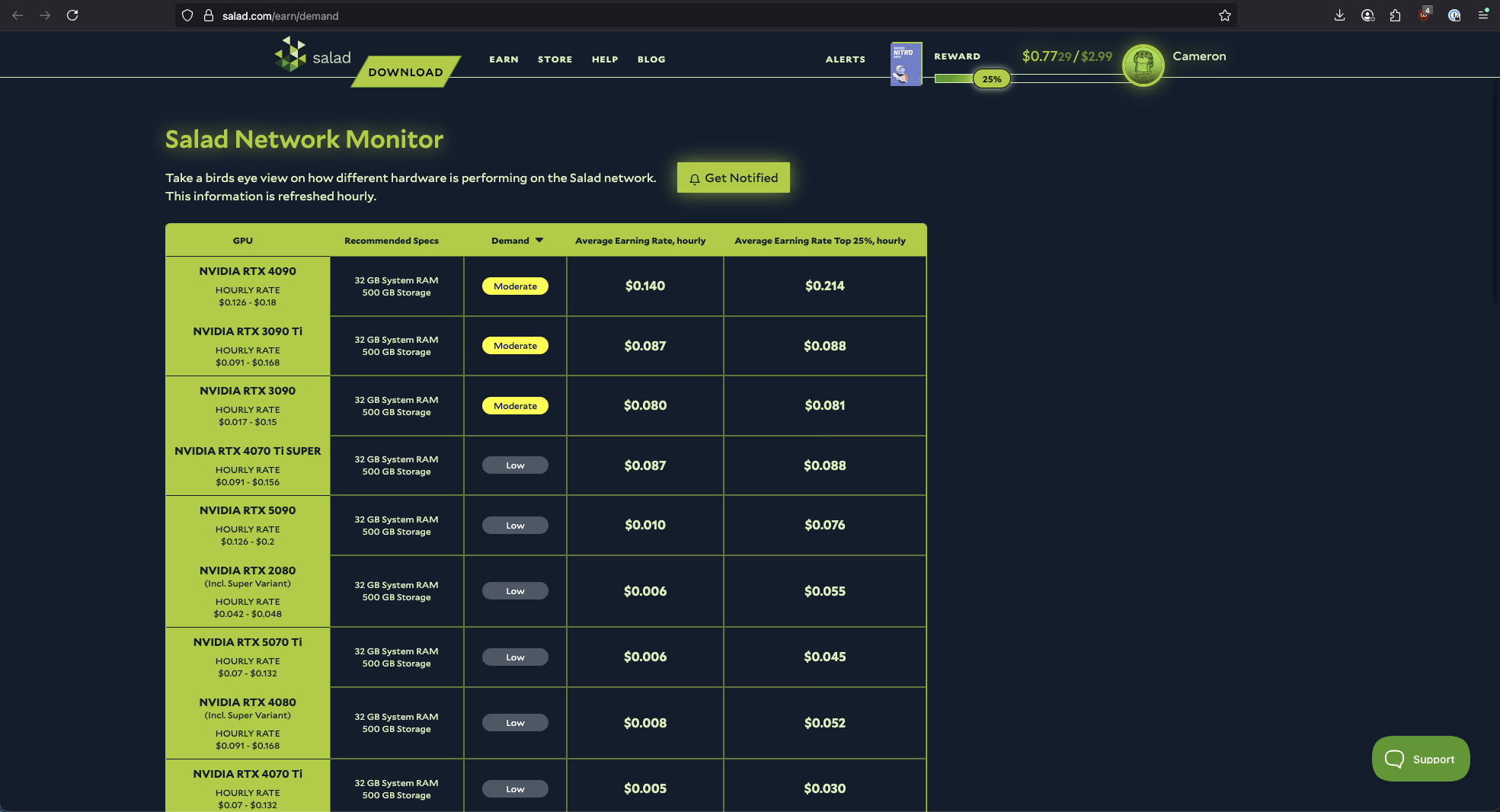Viewport: 1500px width, 812px height.
Task: Open browser downloads panel
Action: coord(1339,15)
